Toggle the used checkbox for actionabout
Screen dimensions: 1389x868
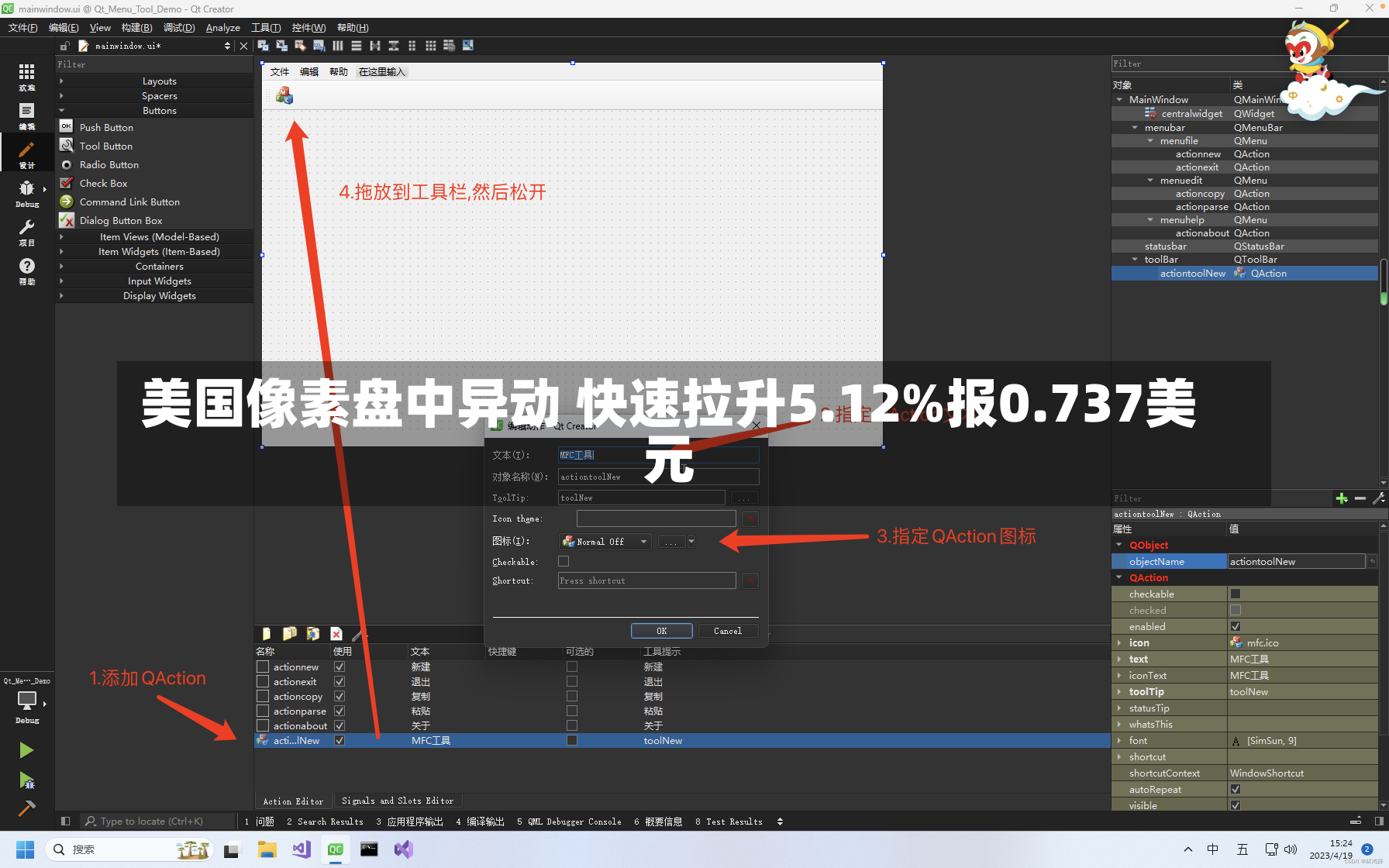(339, 725)
